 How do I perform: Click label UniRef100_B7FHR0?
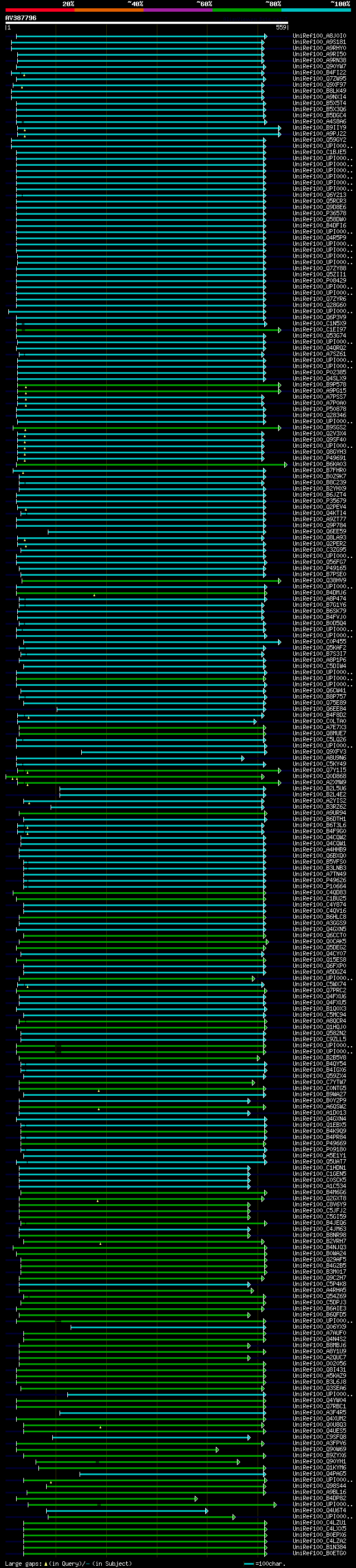(x=319, y=470)
